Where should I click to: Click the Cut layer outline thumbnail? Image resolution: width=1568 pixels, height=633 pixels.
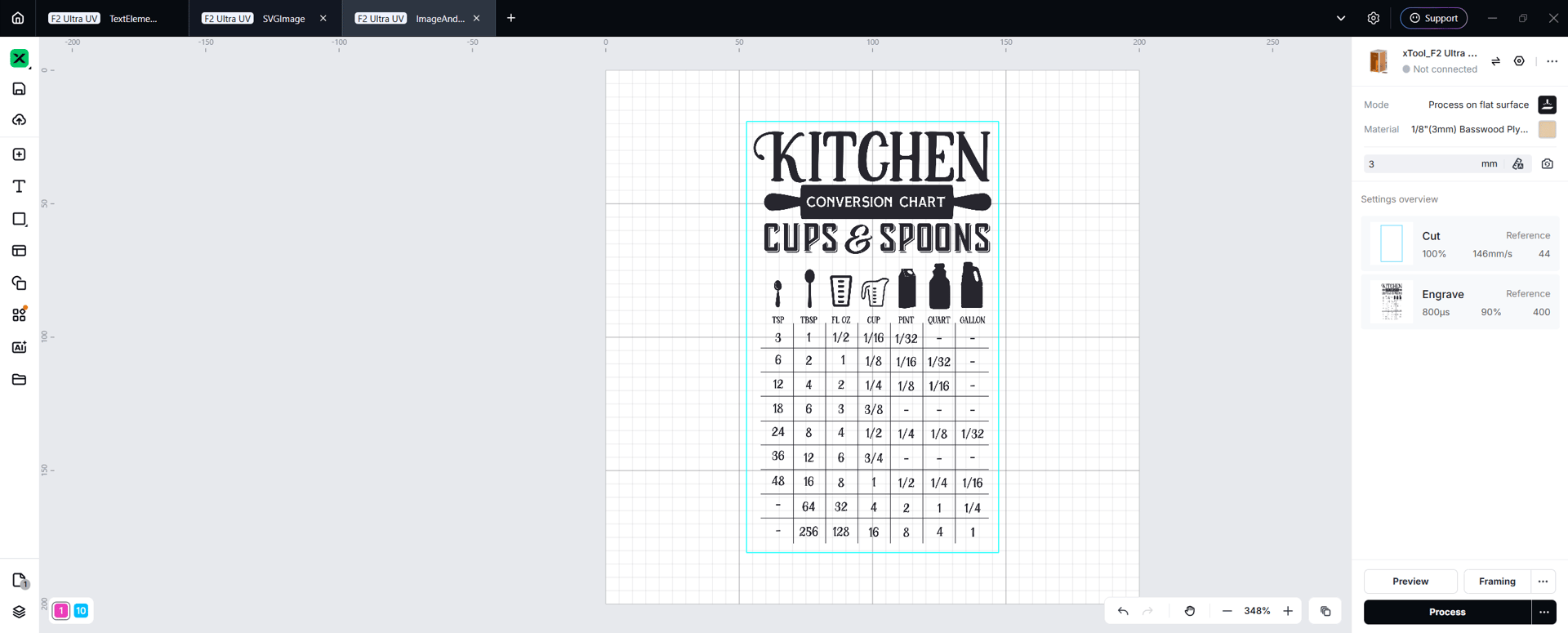click(x=1392, y=243)
